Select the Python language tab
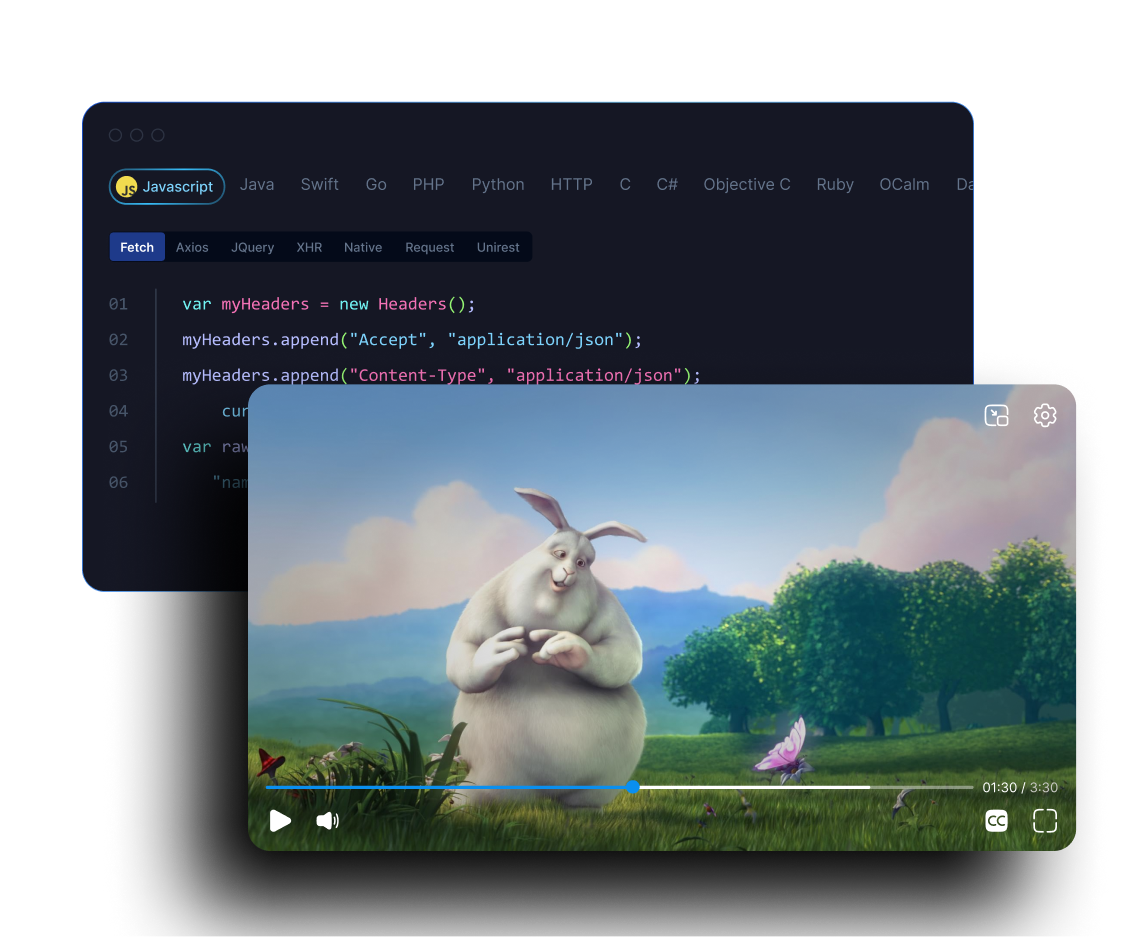Screen dimensions: 1136x937 (x=498, y=185)
